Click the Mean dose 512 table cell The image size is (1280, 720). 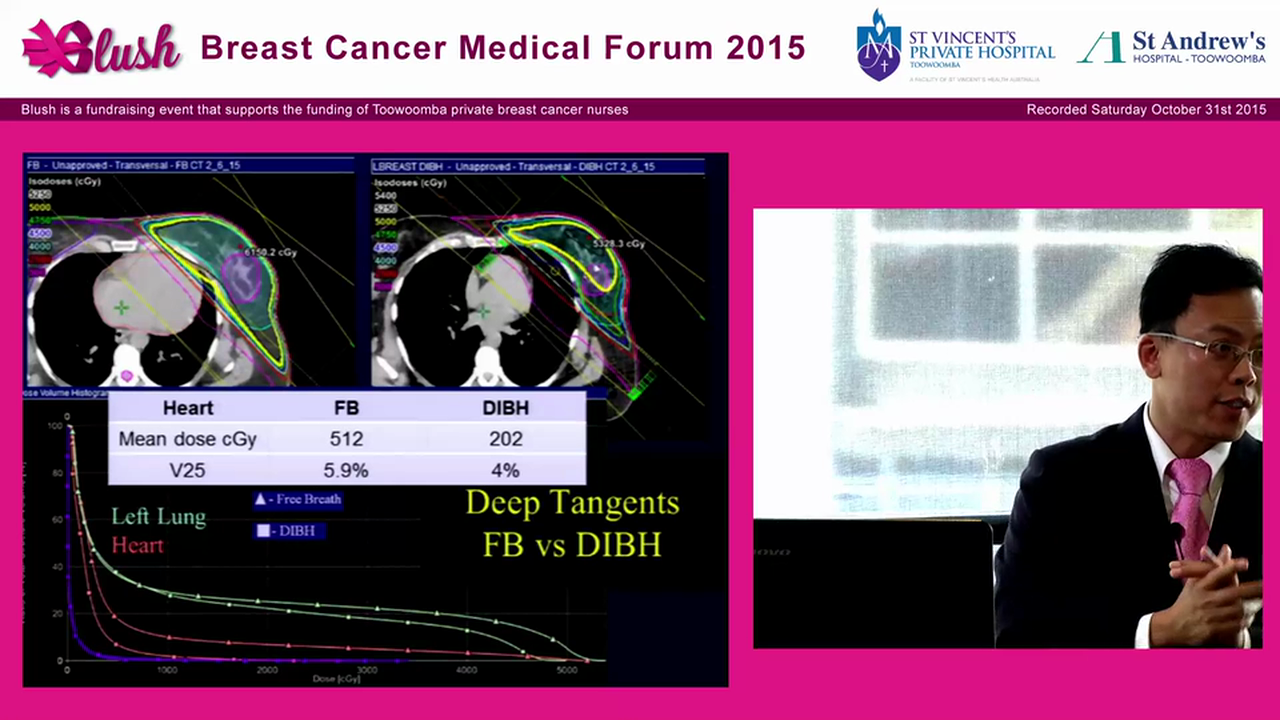click(346, 438)
